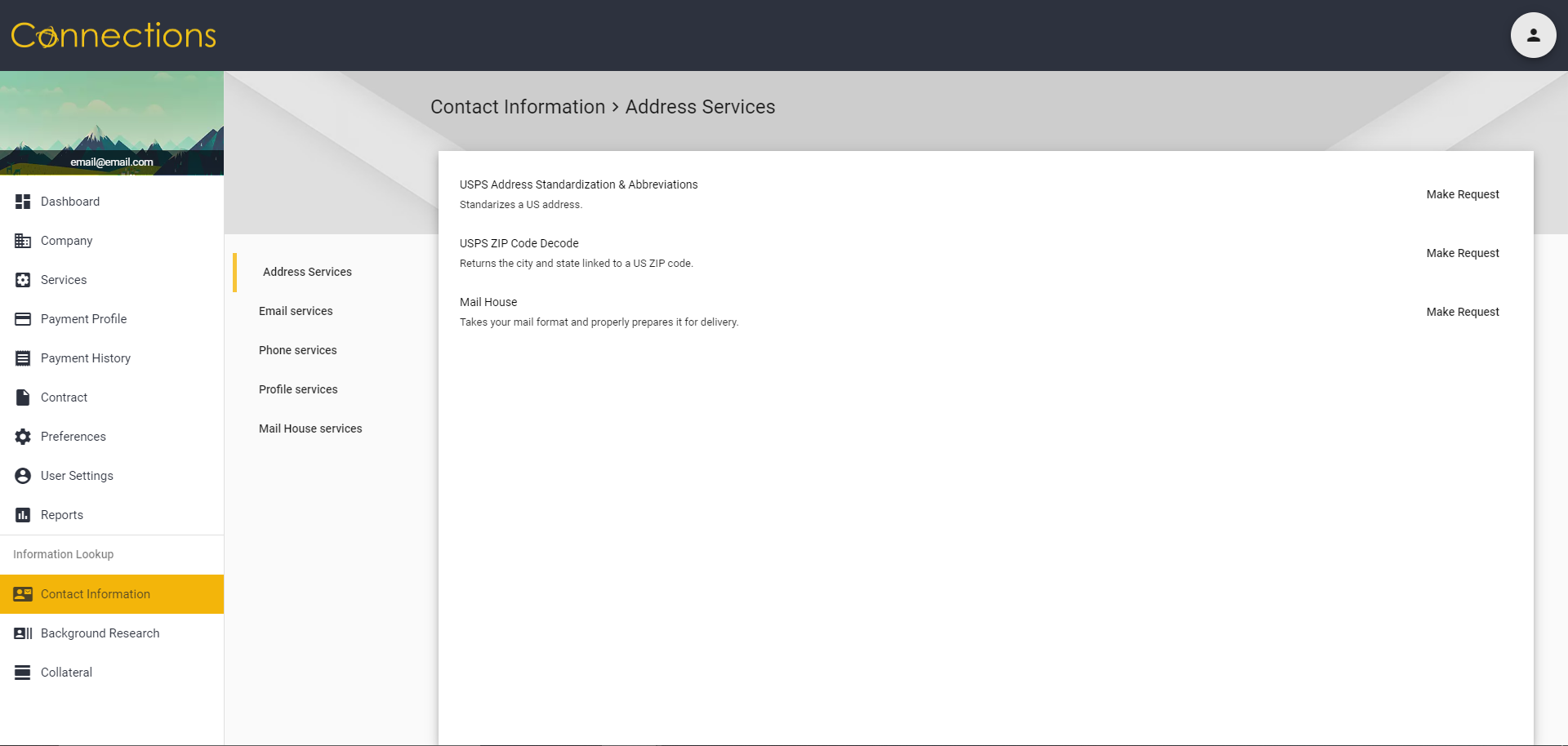Select Contact Information menu item
The image size is (1568, 746).
112,594
